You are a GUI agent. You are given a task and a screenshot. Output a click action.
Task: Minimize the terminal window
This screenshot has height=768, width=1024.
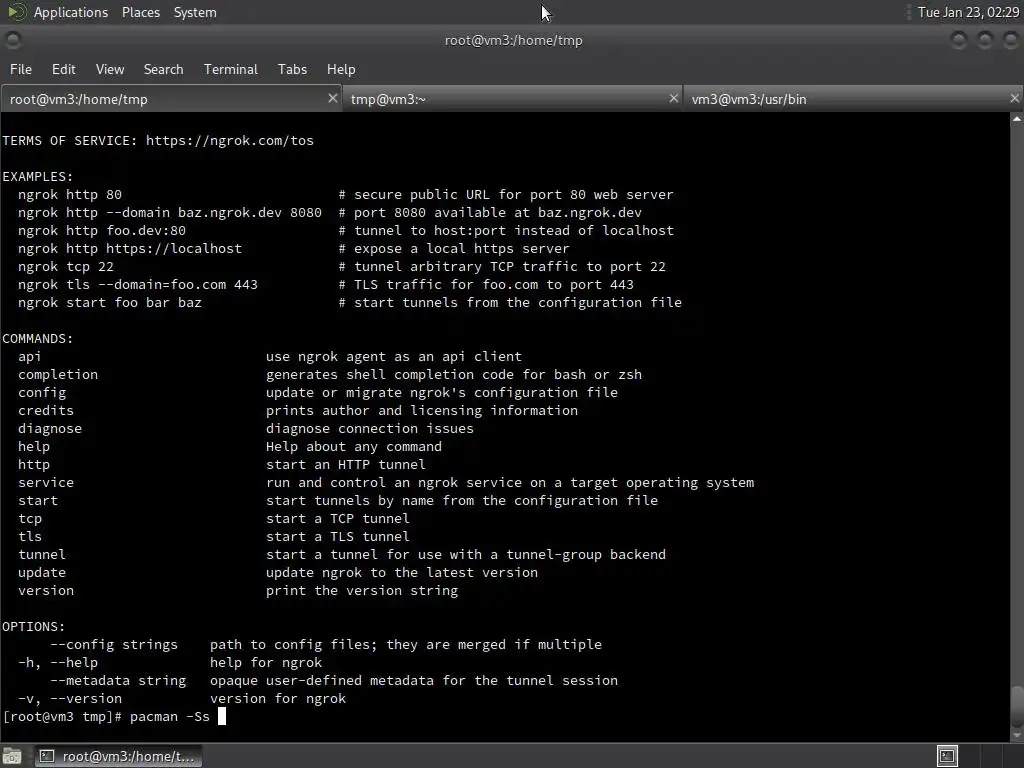[x=958, y=40]
